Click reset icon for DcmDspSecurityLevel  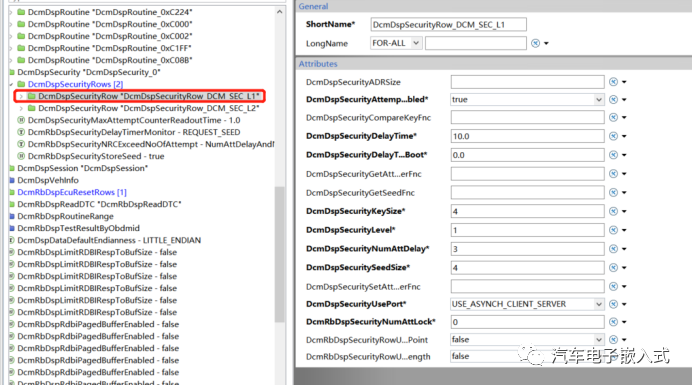[613, 230]
